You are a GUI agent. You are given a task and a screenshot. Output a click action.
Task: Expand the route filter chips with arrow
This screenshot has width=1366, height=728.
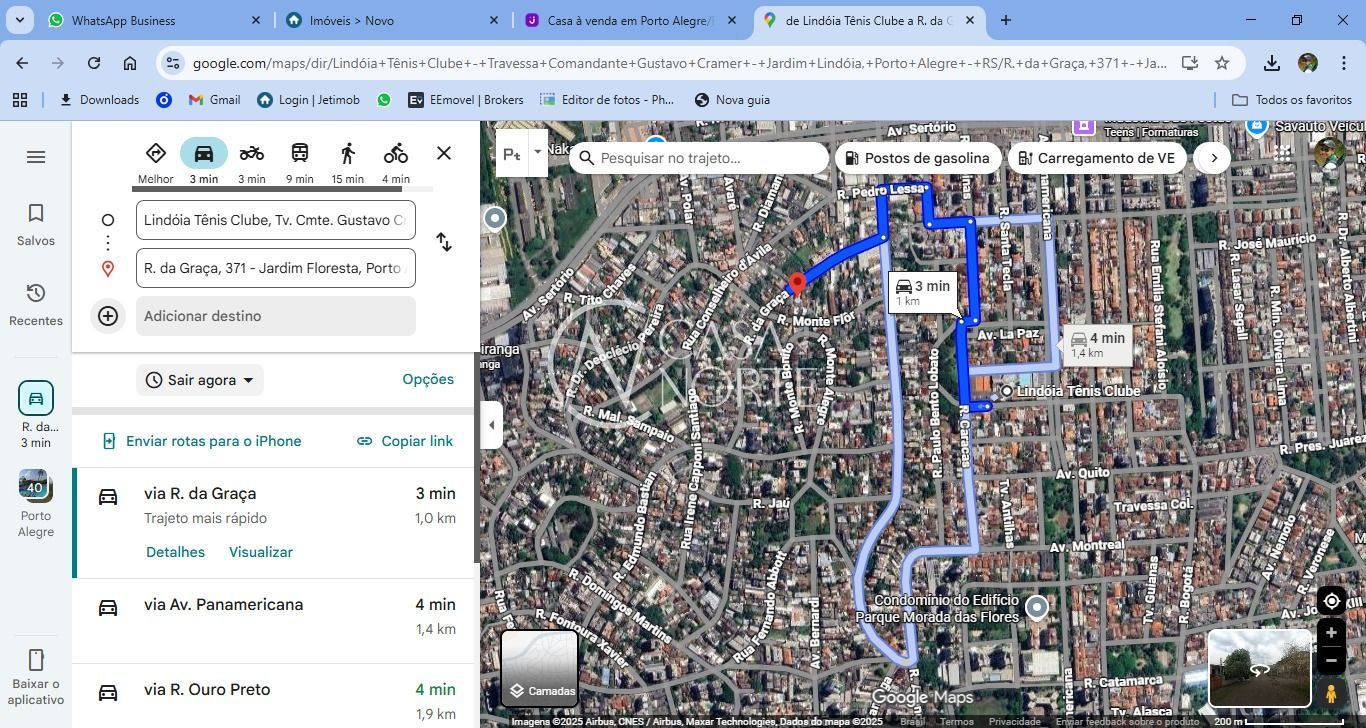tap(1213, 158)
